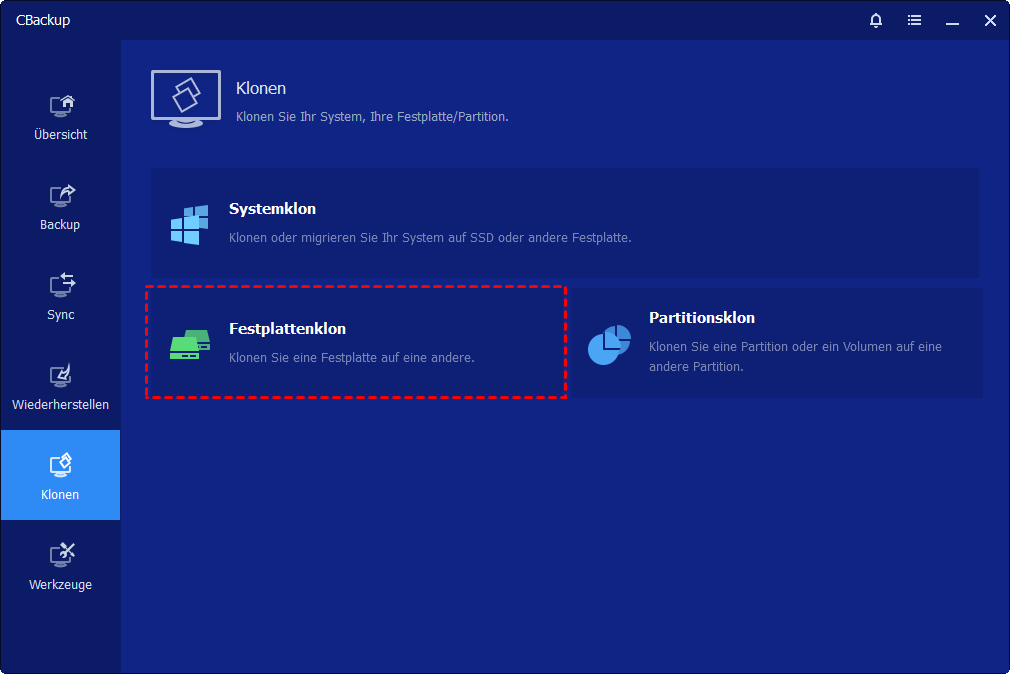Minimize the CBackup window
Viewport: 1010px width, 674px height.
pyautogui.click(x=952, y=20)
